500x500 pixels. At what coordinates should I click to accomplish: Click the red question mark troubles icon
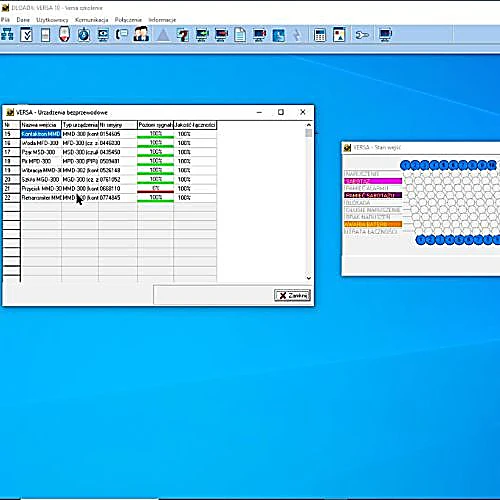182,34
